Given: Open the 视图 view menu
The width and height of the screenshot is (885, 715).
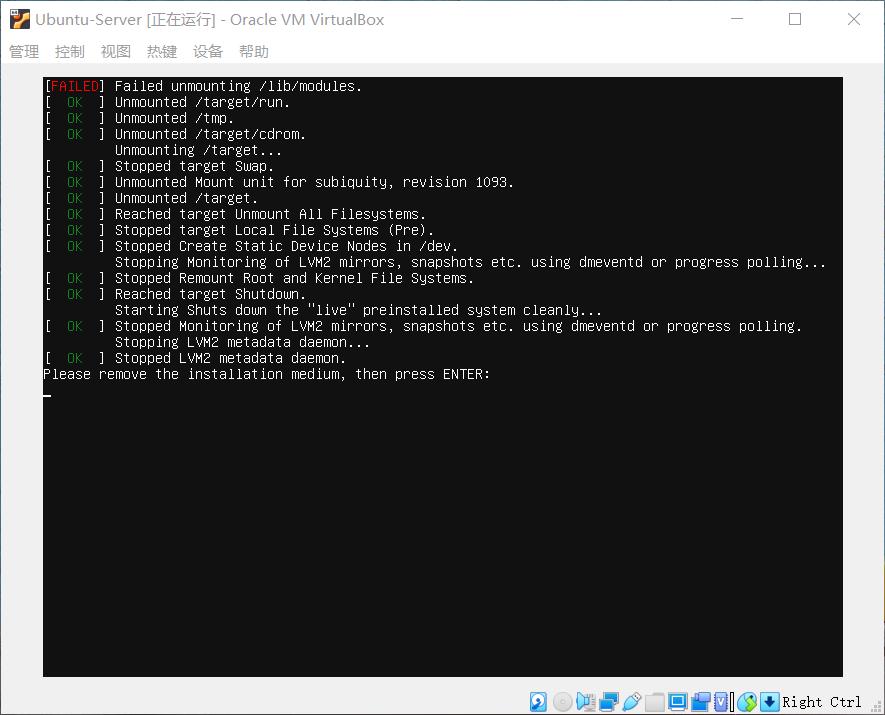Looking at the screenshot, I should (115, 51).
